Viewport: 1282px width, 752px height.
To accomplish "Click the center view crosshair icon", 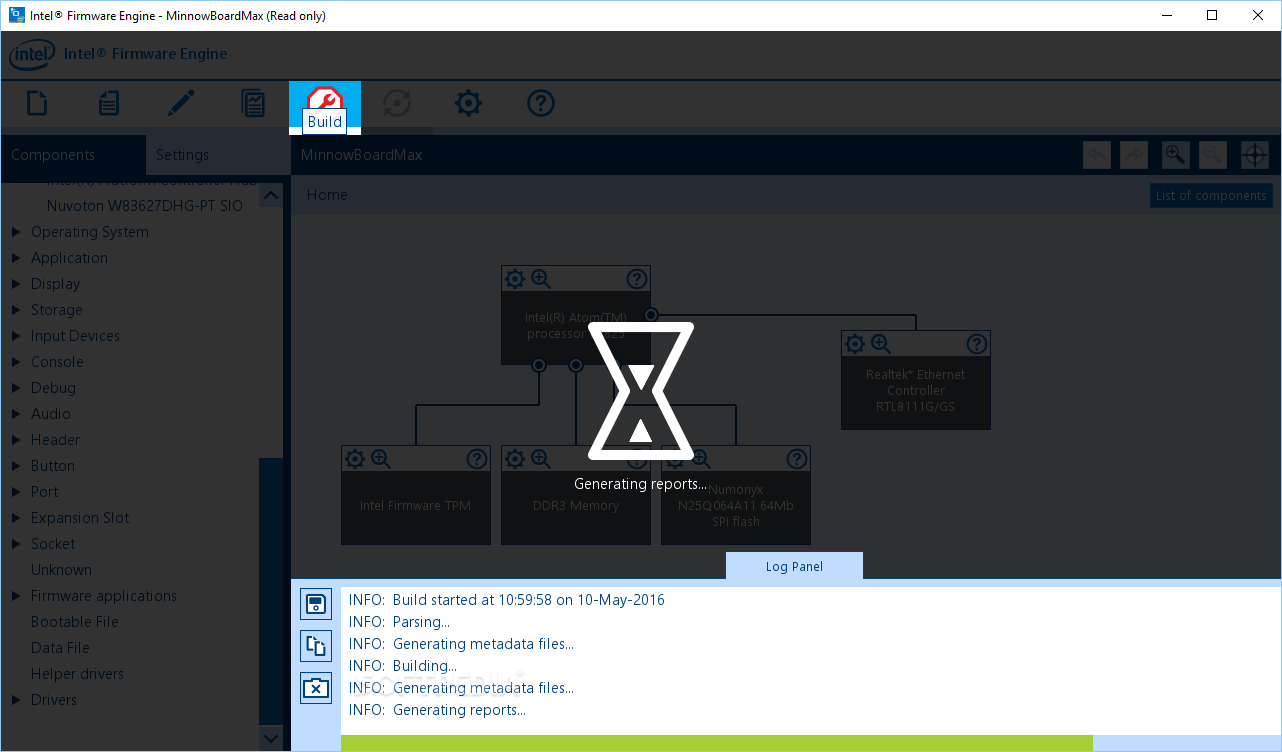I will point(1255,155).
